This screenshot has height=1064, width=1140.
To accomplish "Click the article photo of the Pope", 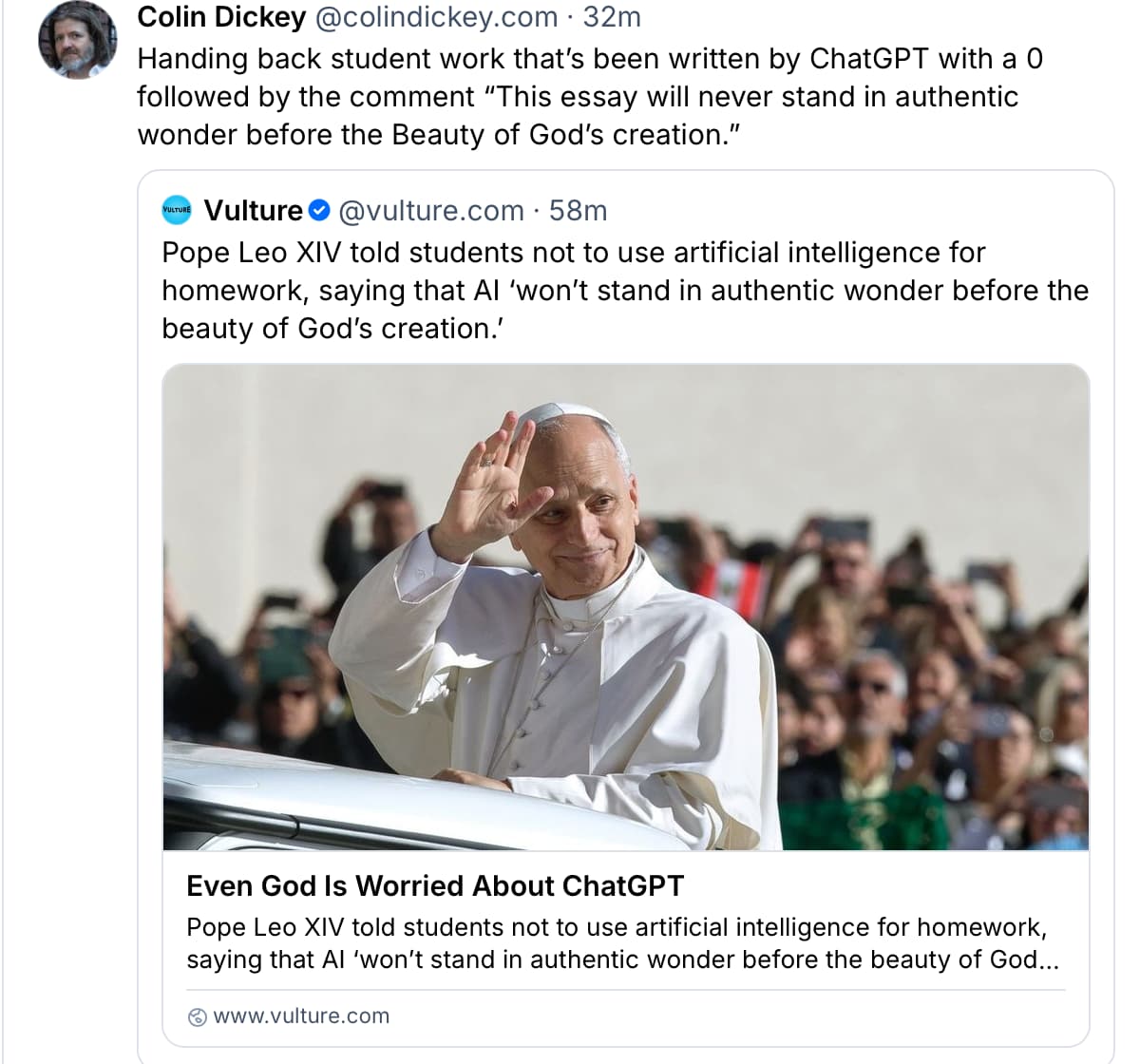I will [625, 608].
